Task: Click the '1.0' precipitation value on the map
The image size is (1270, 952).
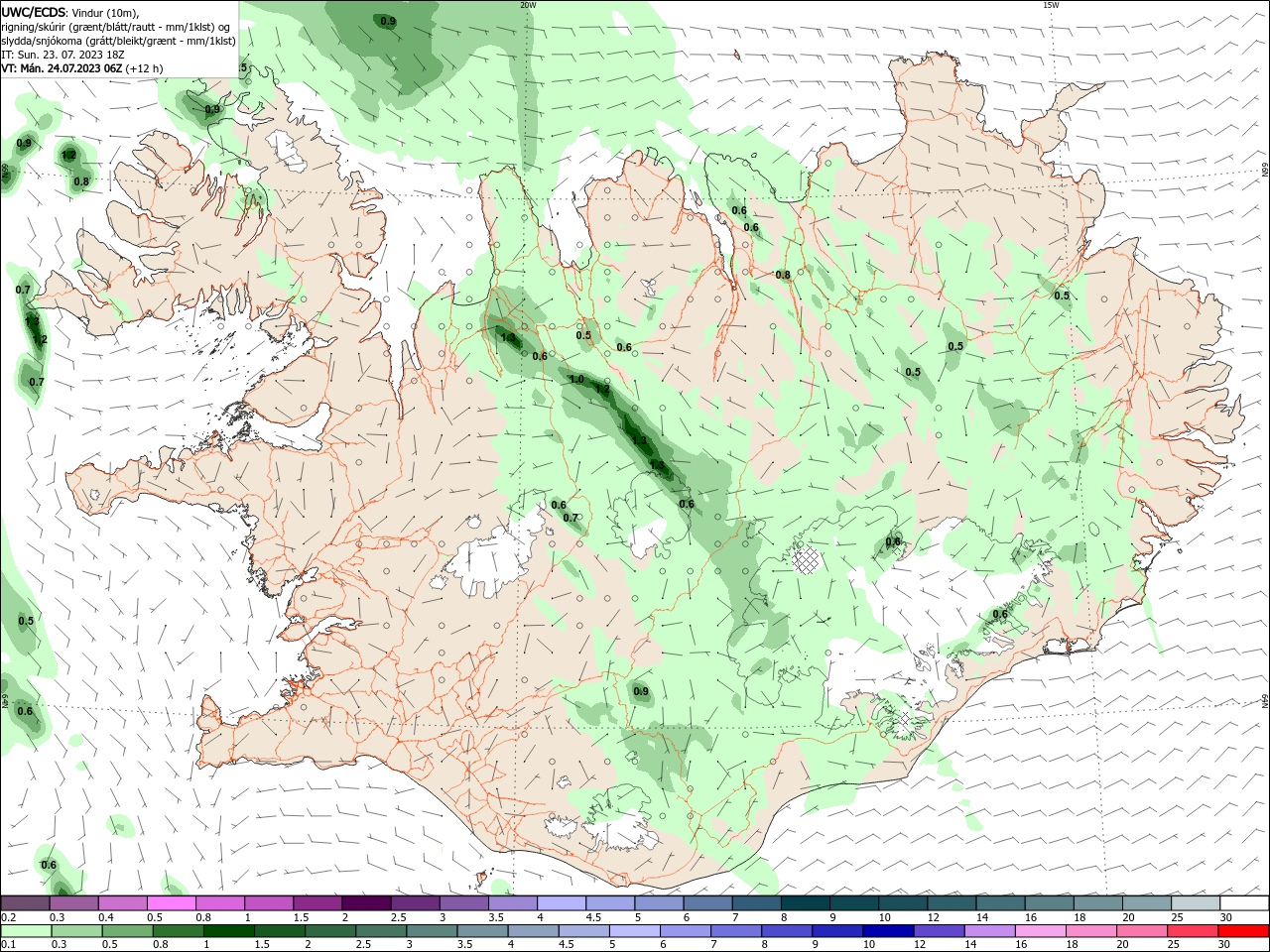Action: (576, 379)
